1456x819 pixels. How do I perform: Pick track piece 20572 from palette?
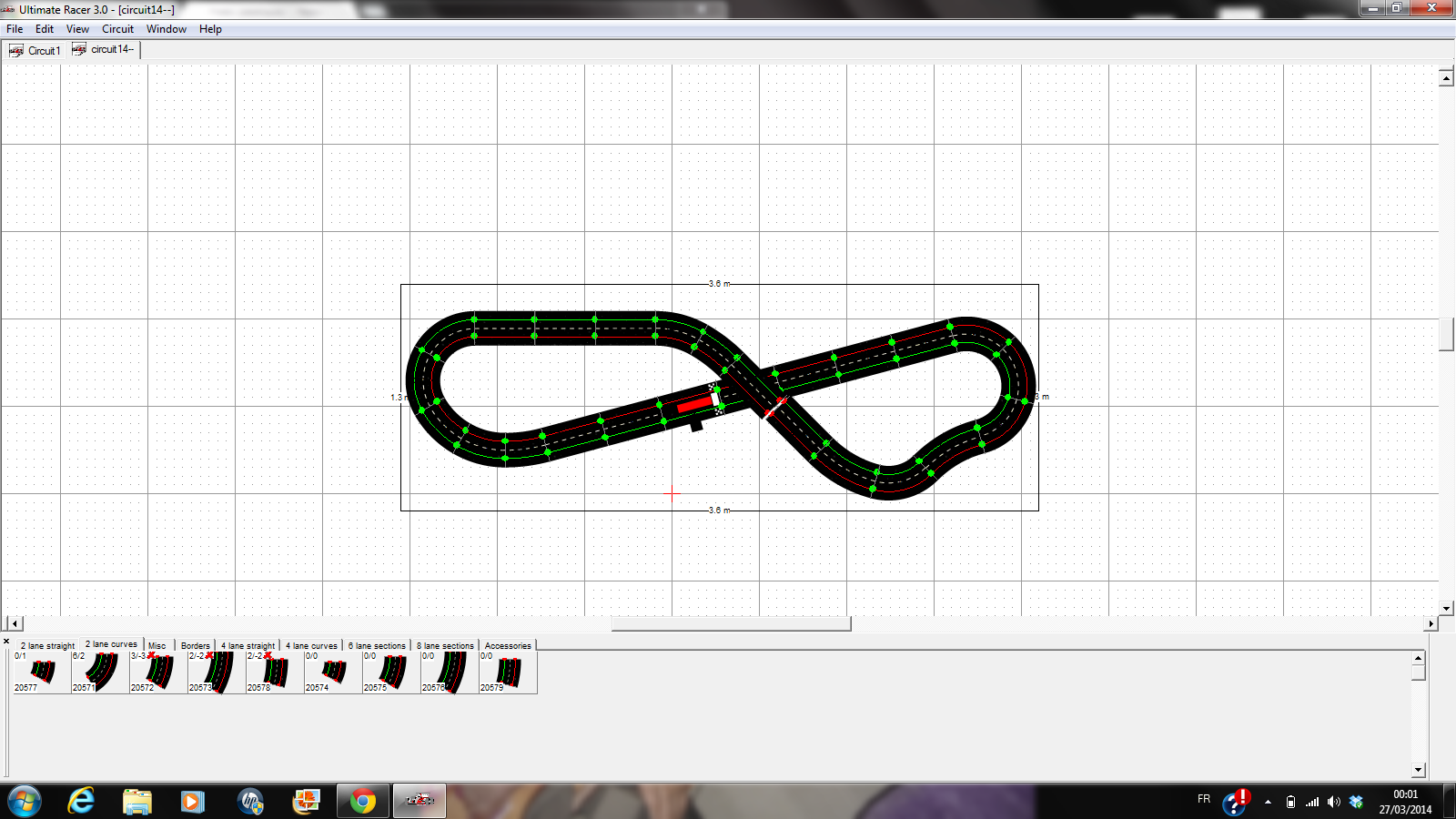[158, 672]
